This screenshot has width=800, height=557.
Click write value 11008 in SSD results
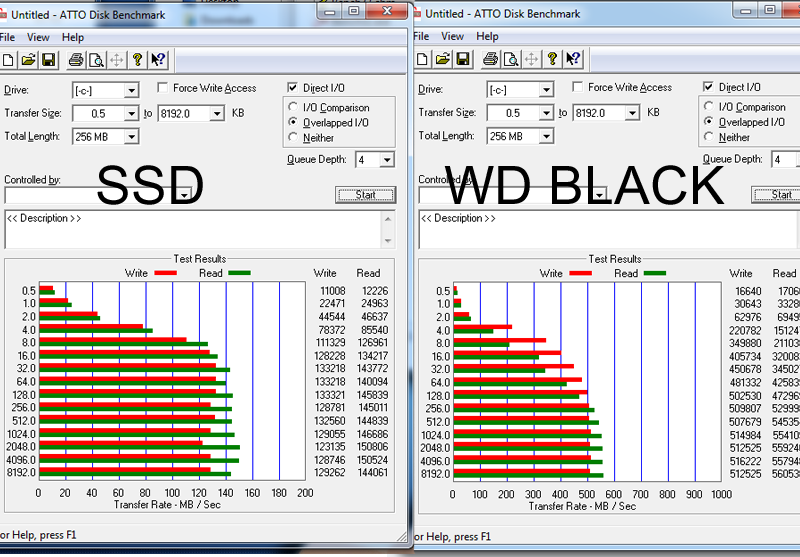333,291
